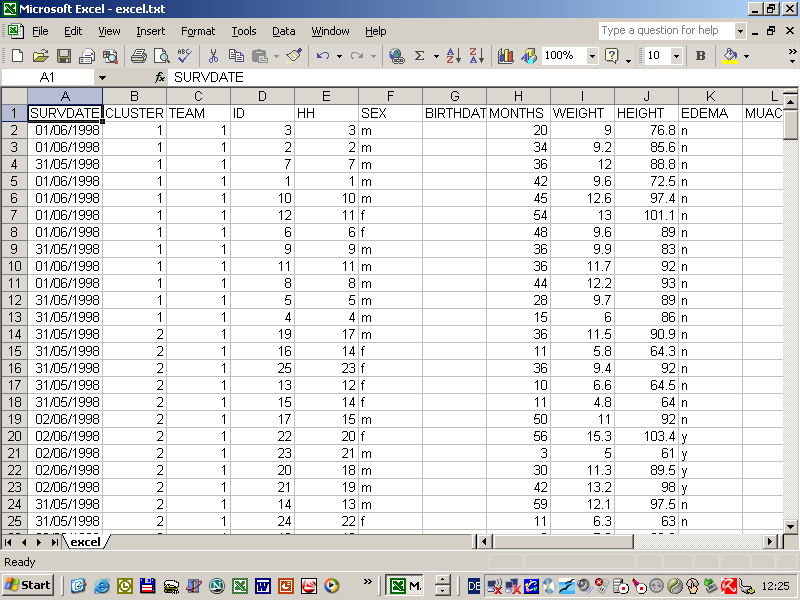Click the Windows Start button
Screen dimensions: 800x600
pos(28,585)
